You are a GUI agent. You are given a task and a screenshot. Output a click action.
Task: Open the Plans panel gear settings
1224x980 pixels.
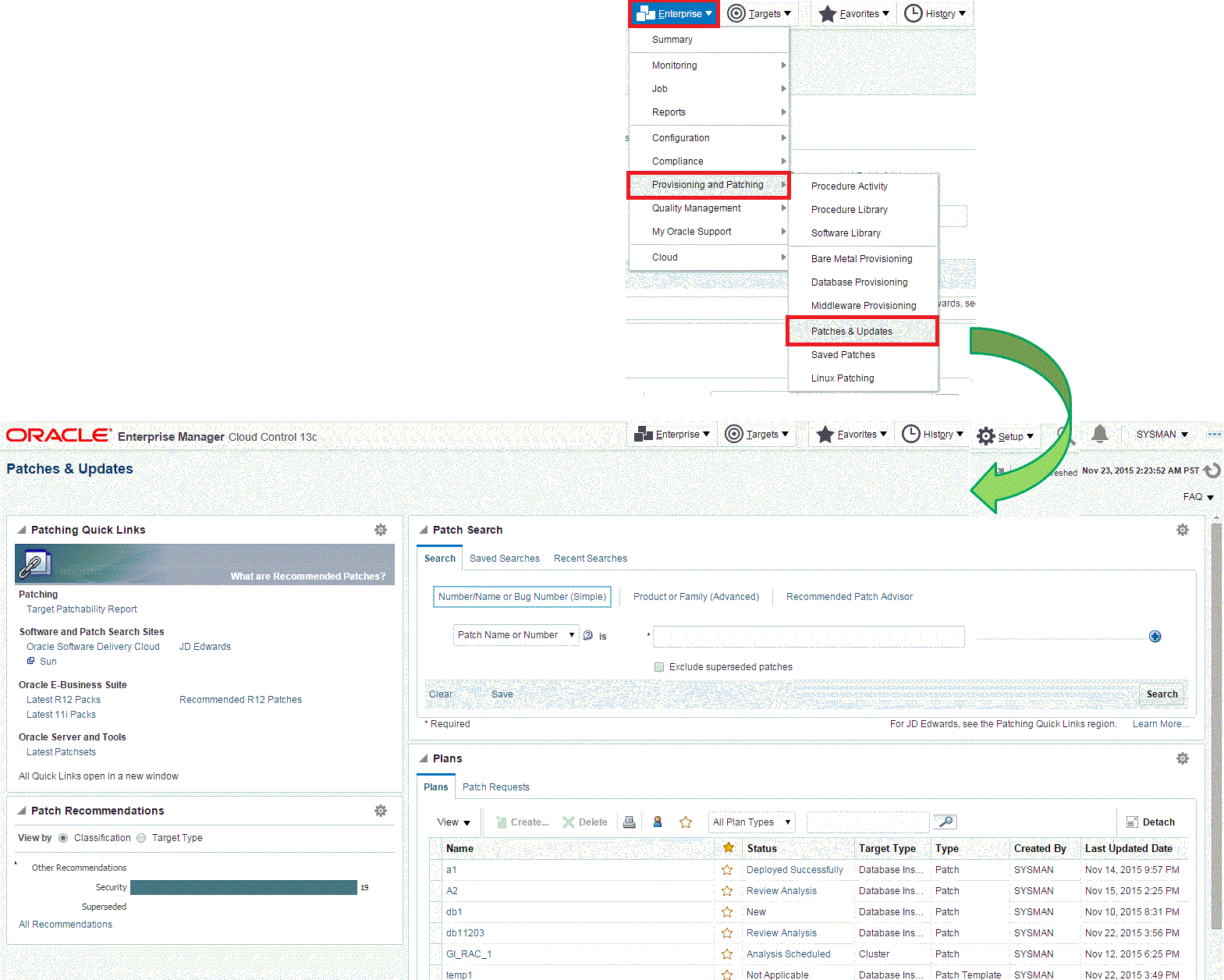pos(1183,758)
